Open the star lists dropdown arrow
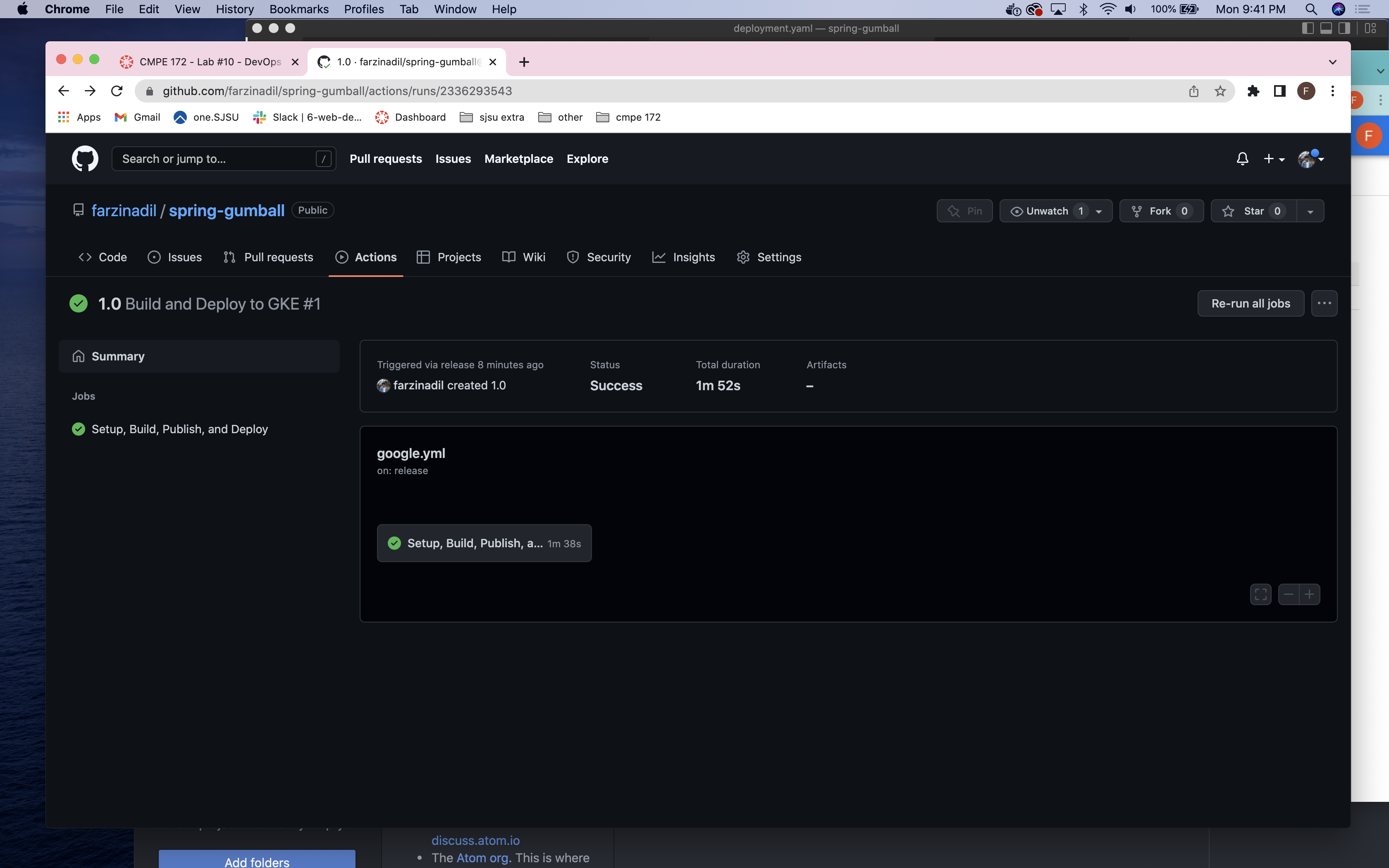This screenshot has height=868, width=1389. point(1310,211)
